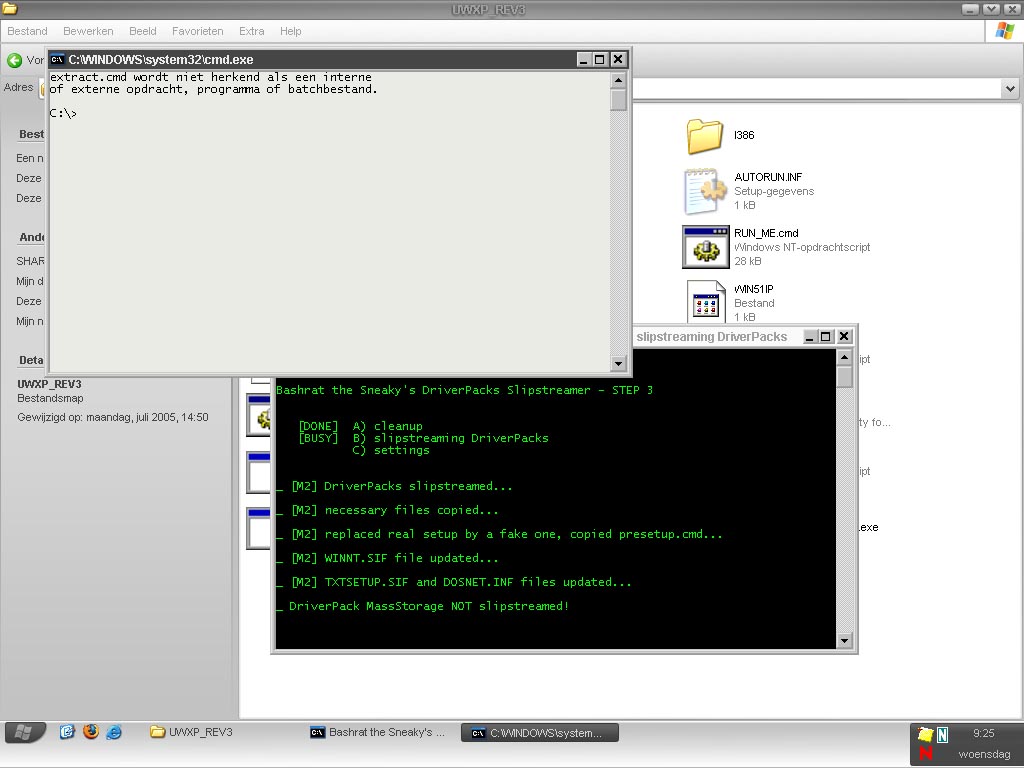Launch Internet Explorer from the quick launch bar
The width and height of the screenshot is (1024, 768).
point(114,731)
